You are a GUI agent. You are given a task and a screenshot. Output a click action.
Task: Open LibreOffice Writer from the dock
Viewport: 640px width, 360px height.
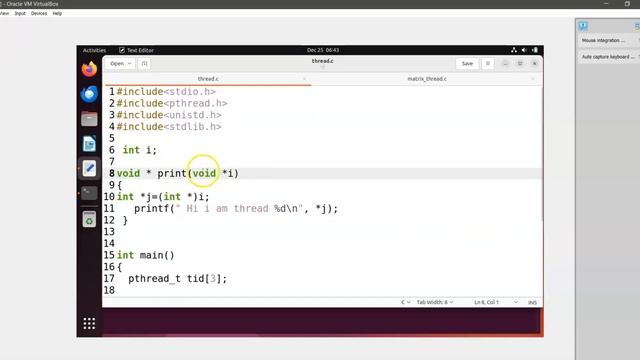tap(89, 144)
